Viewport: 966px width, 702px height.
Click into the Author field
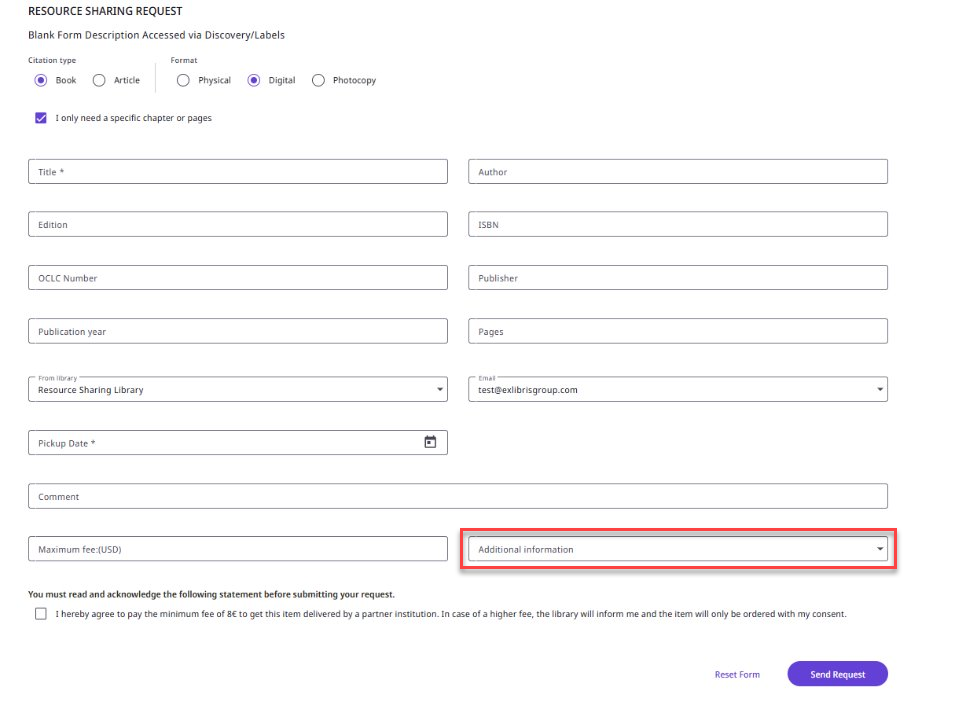click(x=677, y=172)
